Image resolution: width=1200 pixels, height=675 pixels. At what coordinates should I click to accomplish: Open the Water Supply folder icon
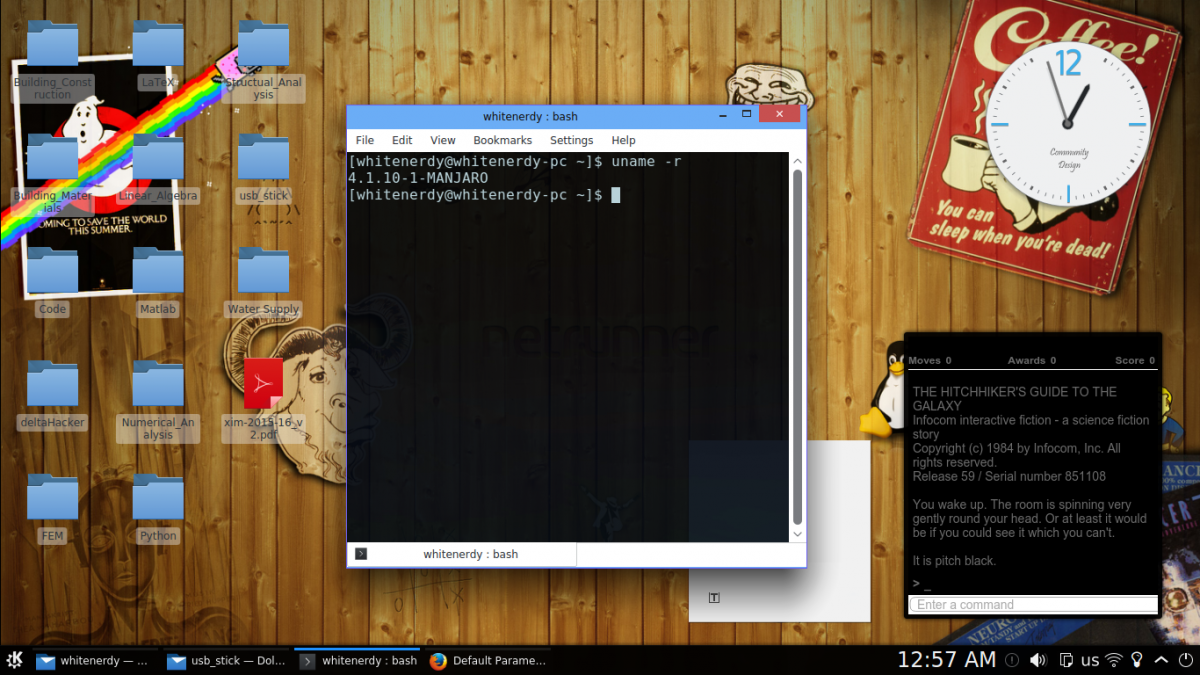[263, 271]
